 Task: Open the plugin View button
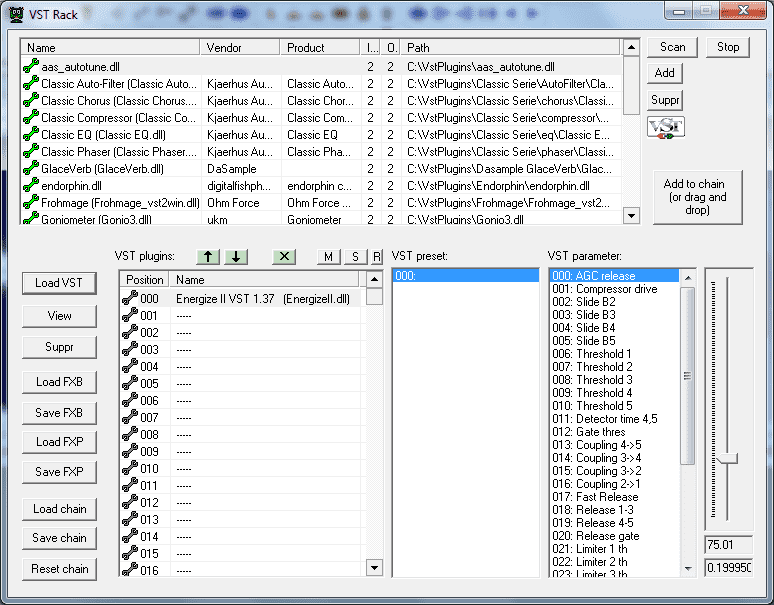[59, 316]
